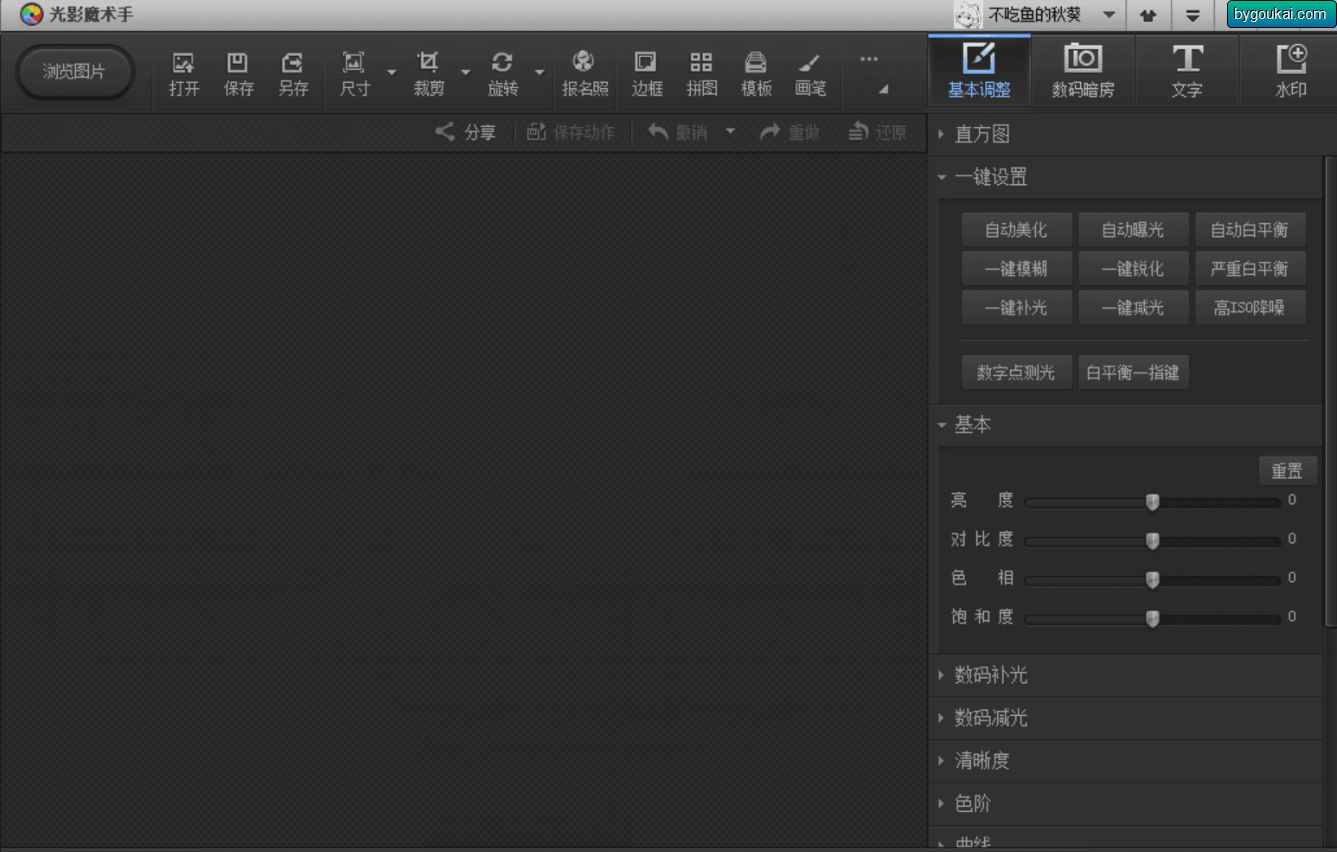
Task: Click the 亮度 brightness slider handle
Action: pyautogui.click(x=1152, y=501)
